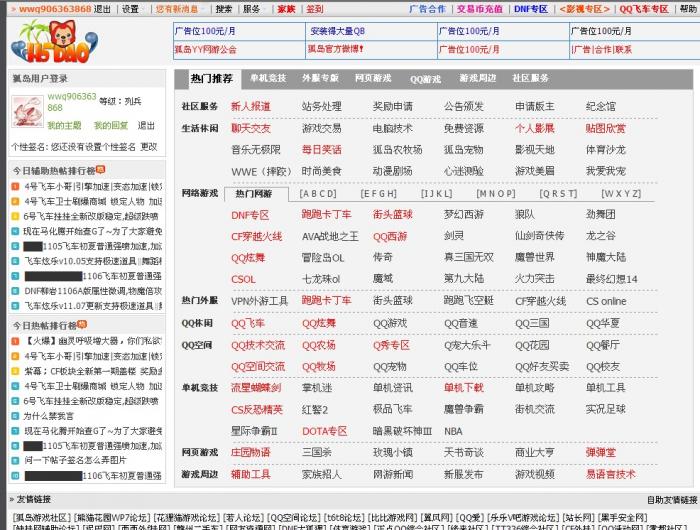Open 我的回复 in user panel
This screenshot has width=700, height=530.
point(111,125)
